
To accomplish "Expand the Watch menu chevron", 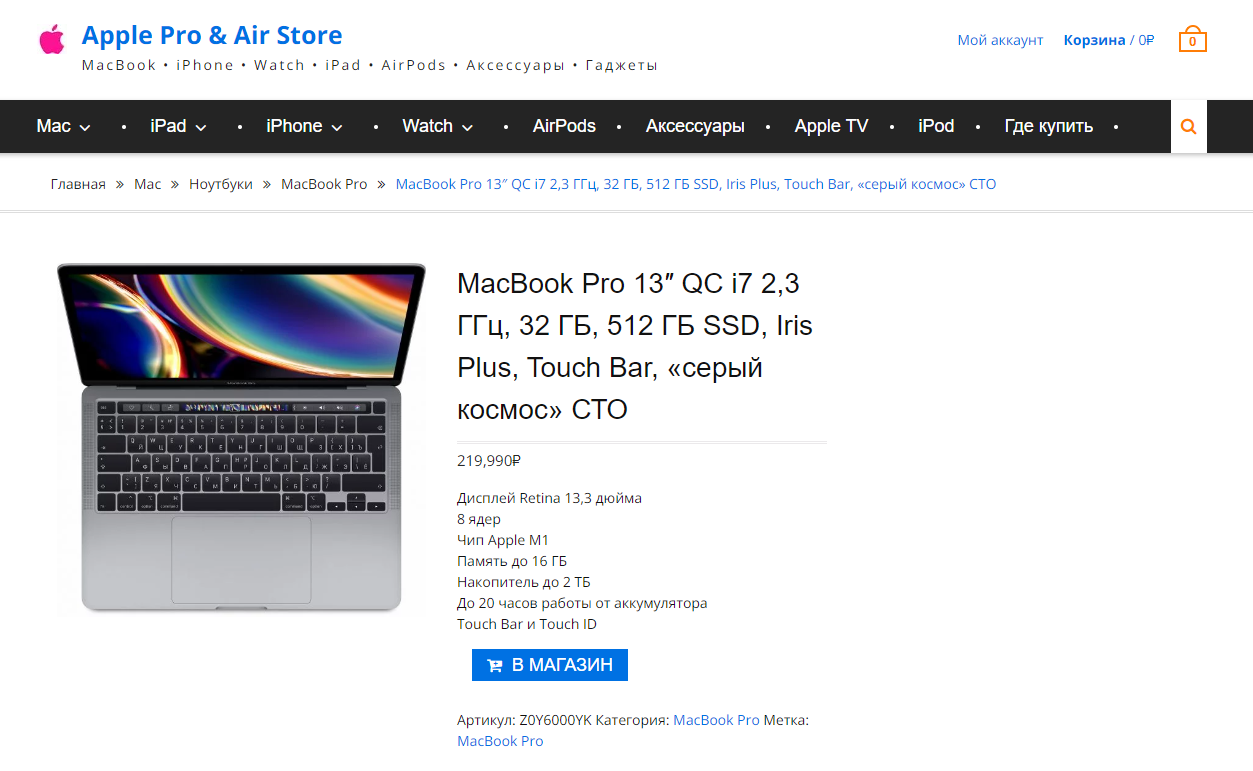I will (467, 127).
